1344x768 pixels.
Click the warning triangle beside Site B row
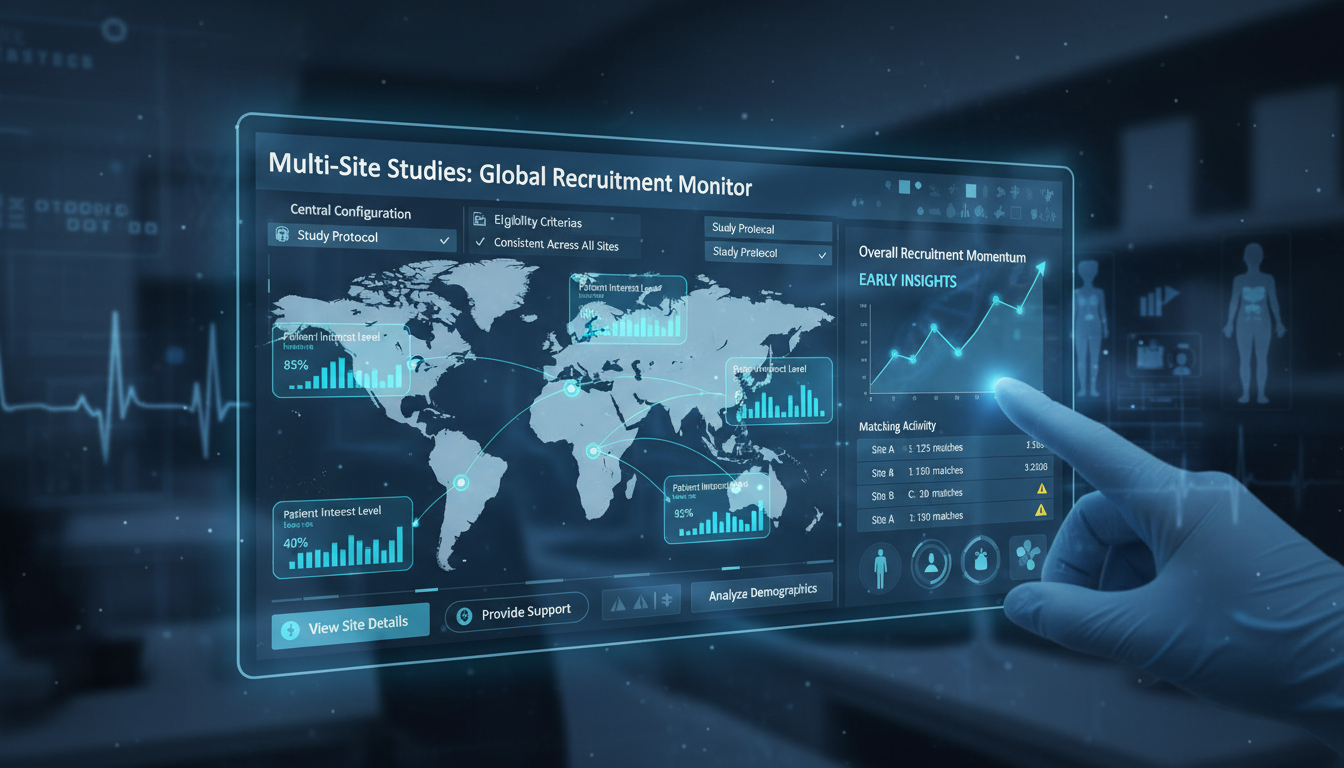click(x=1041, y=490)
